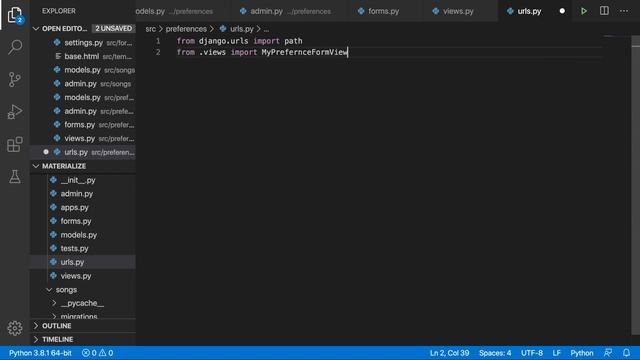This screenshot has width=640, height=360.
Task: Change Spaces: 4 indentation setting
Action: [495, 353]
